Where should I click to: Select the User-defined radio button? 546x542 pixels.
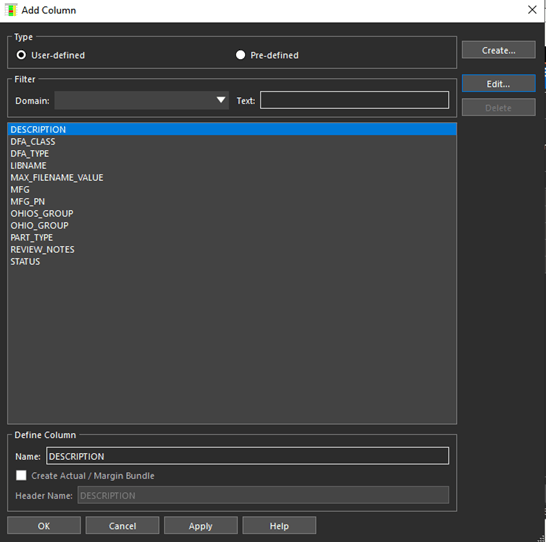[21, 55]
